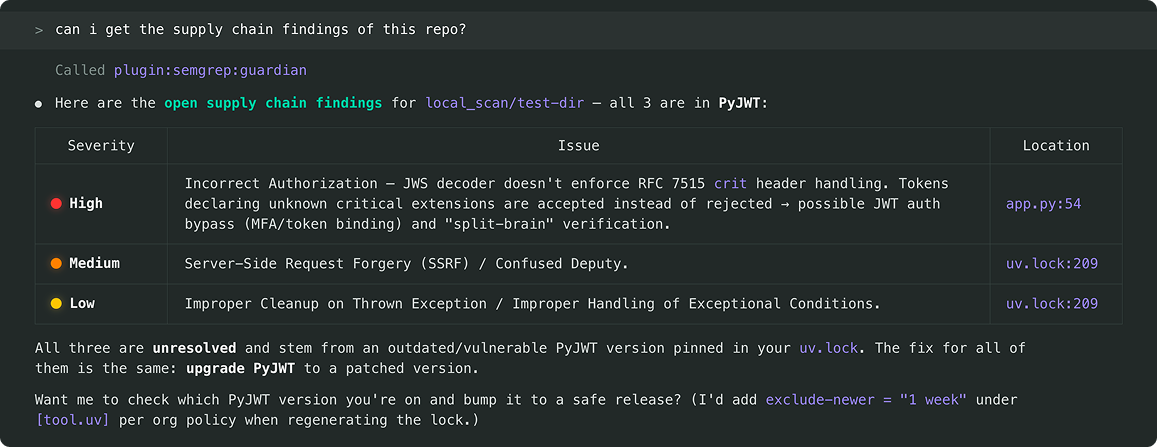Image resolution: width=1157 pixels, height=447 pixels.
Task: Click 'open supply chain findings' highlighted text
Action: click(273, 103)
